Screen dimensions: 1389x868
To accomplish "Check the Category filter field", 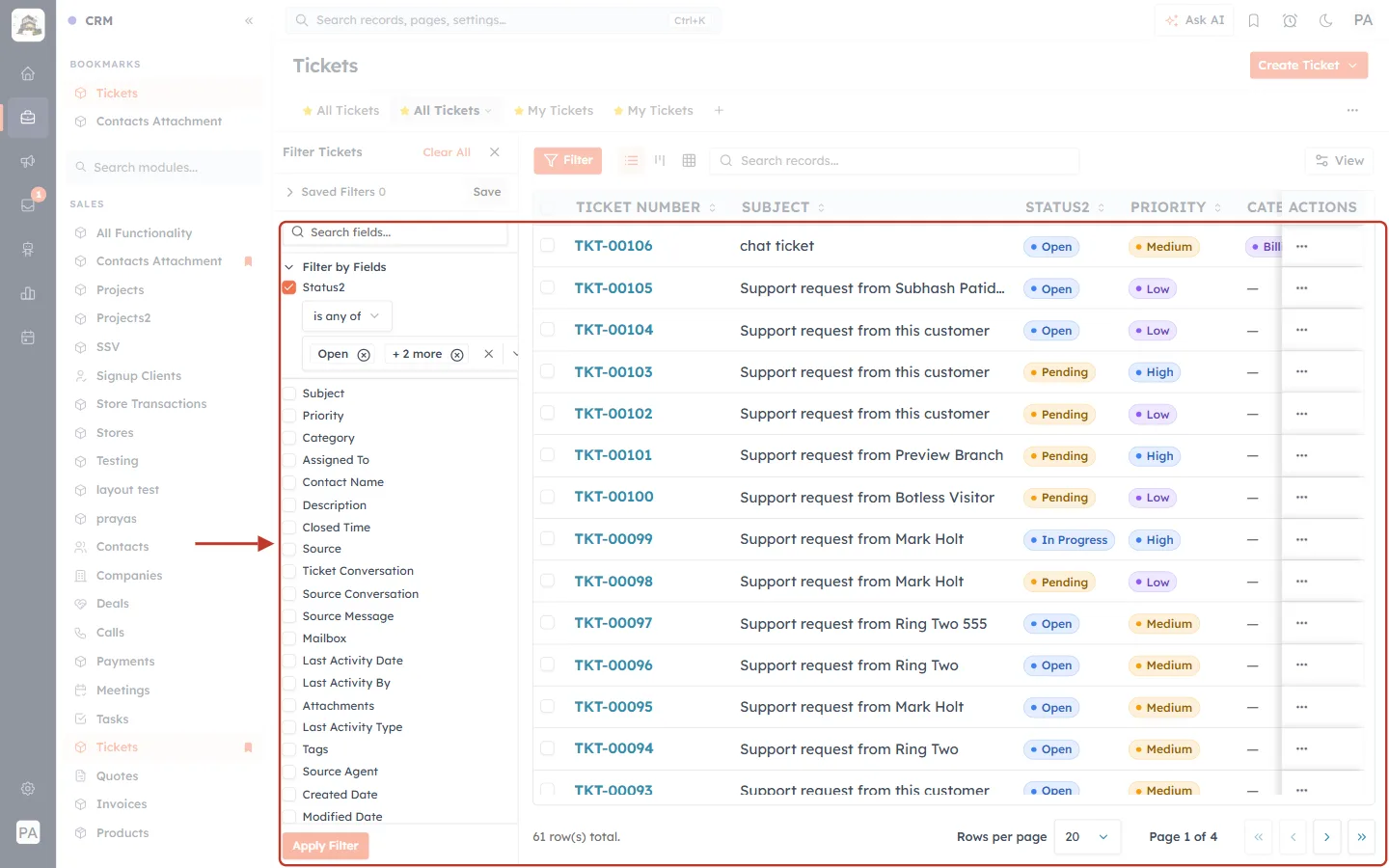I will point(289,438).
